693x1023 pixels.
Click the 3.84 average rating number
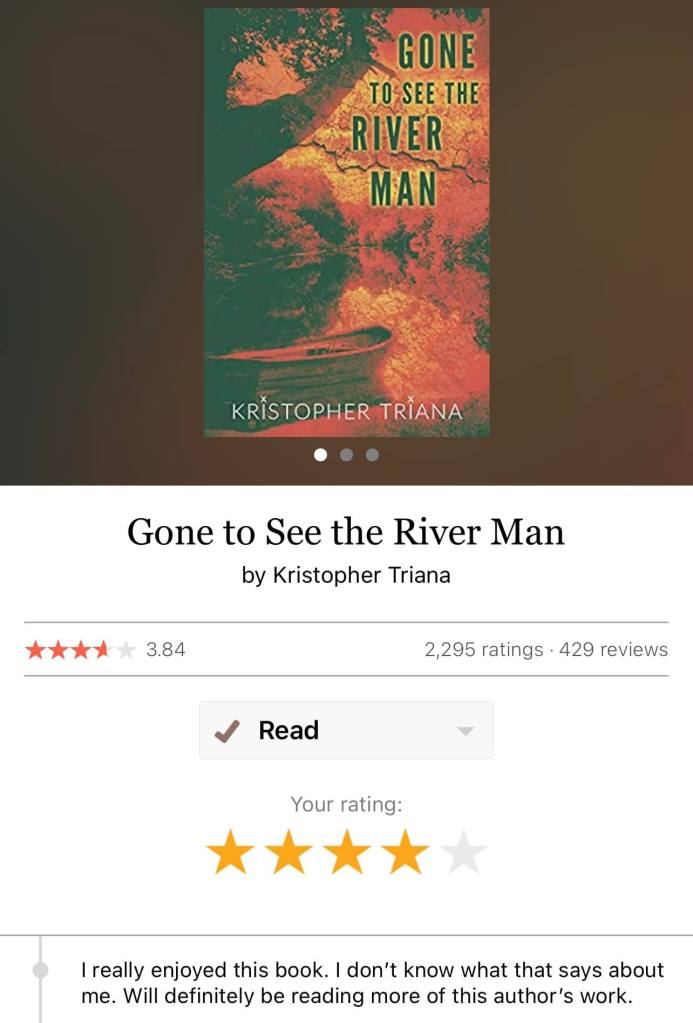166,650
